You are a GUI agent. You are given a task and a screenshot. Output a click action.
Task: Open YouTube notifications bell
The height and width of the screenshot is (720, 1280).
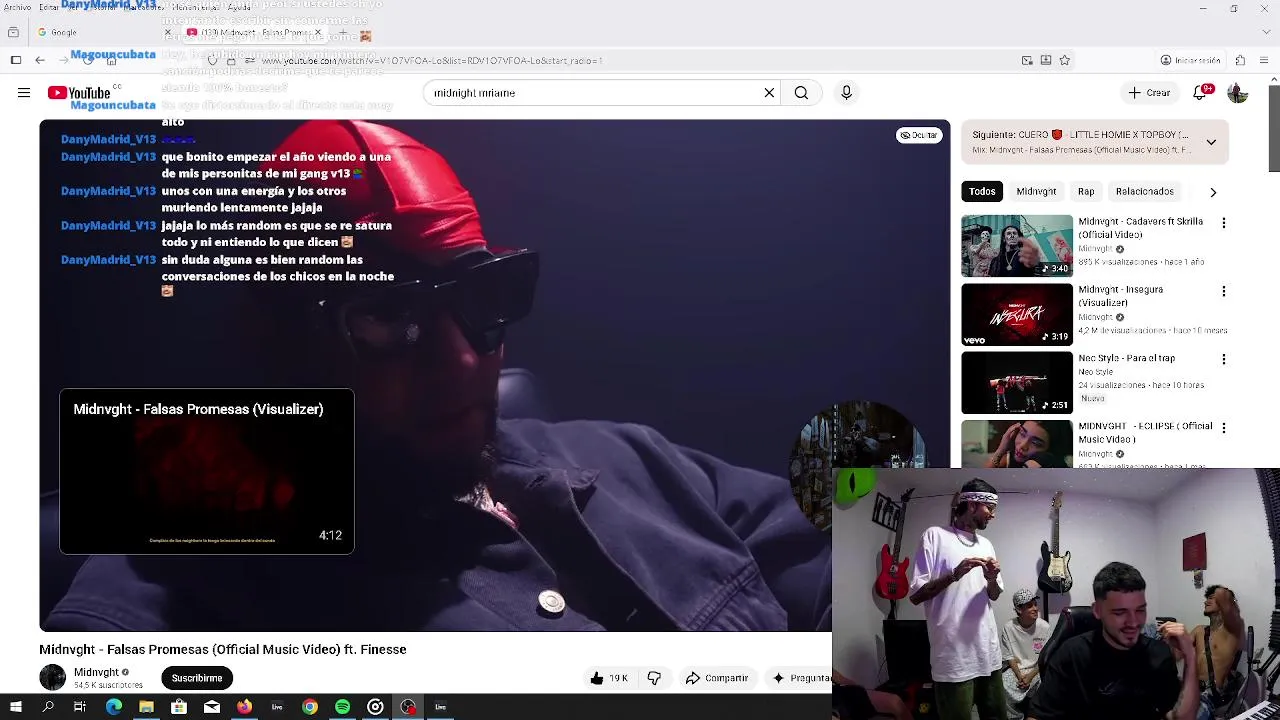click(x=1200, y=93)
